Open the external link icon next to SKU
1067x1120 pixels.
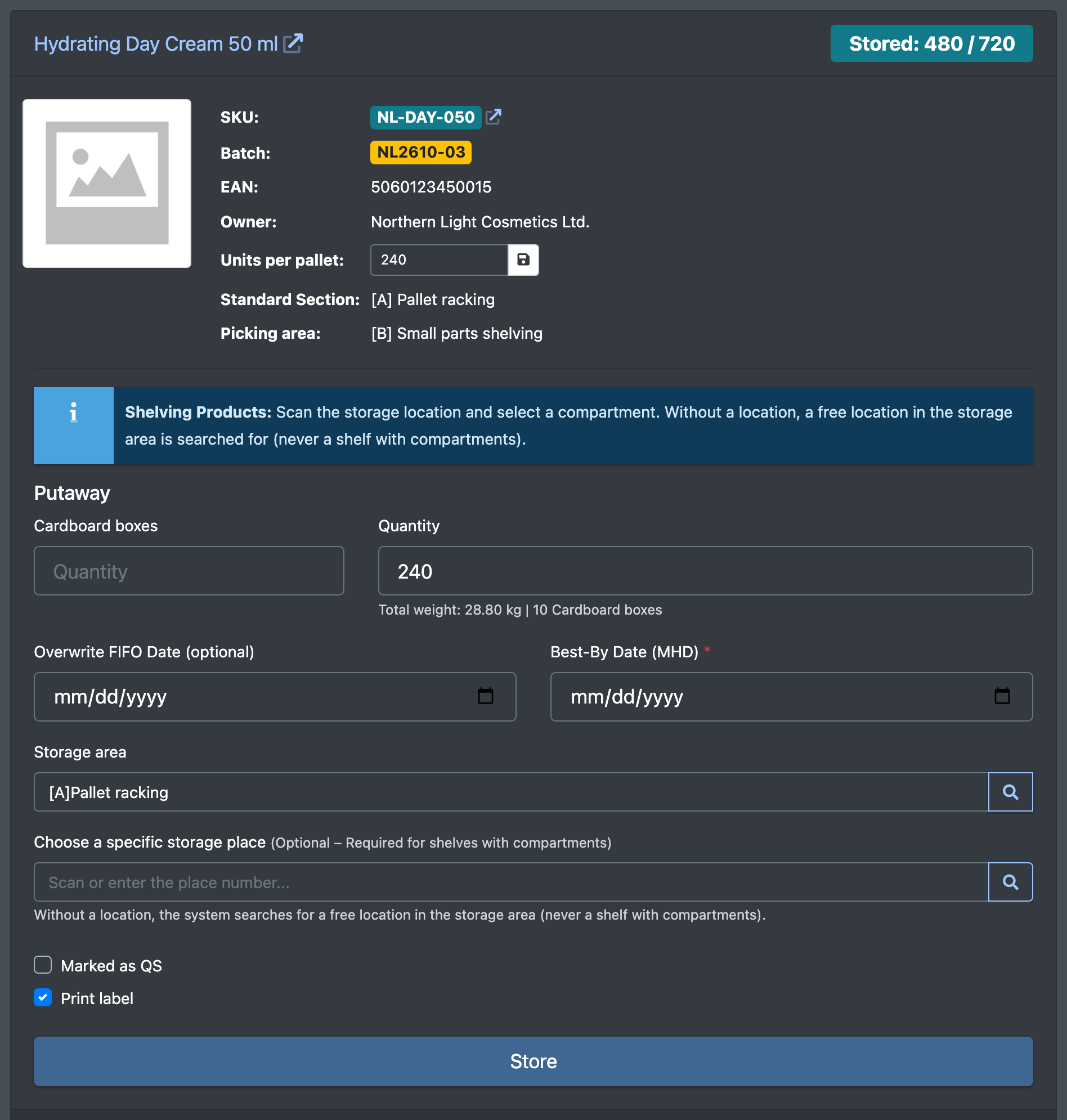coord(493,117)
